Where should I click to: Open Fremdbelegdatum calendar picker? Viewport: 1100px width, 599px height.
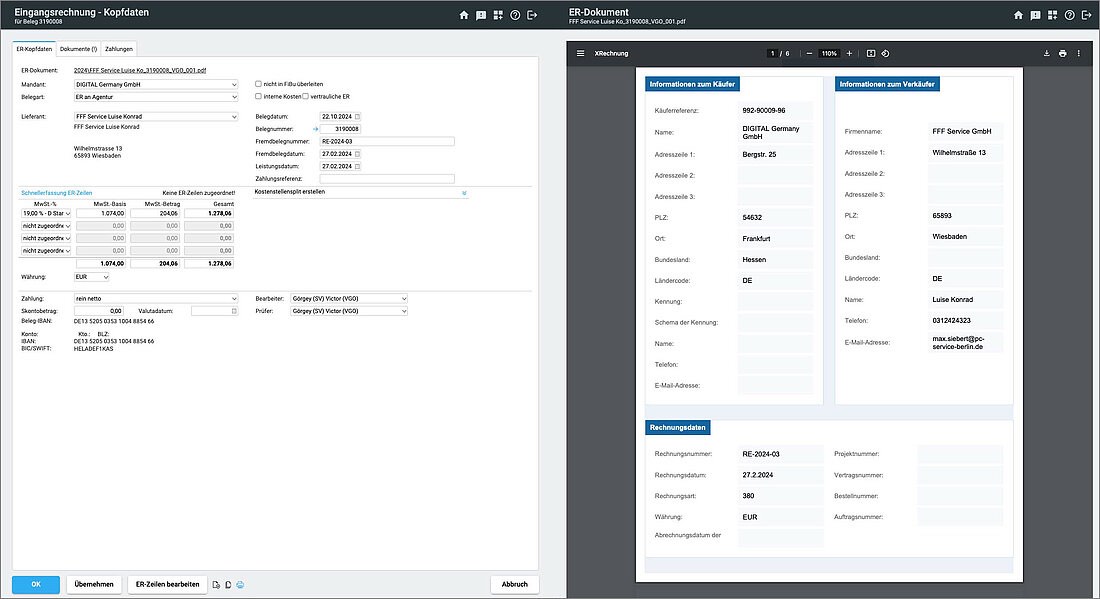tap(357, 154)
